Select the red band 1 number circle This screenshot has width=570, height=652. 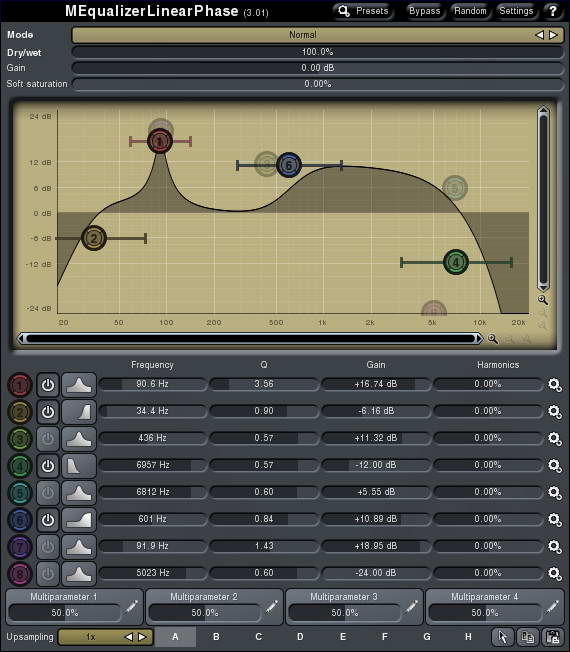(x=20, y=385)
